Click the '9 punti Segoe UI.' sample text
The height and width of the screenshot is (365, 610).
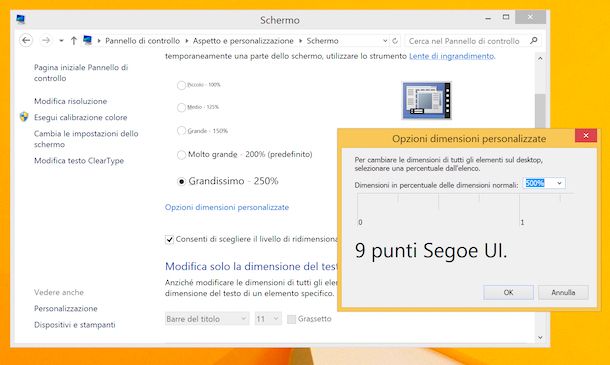pyautogui.click(x=431, y=251)
